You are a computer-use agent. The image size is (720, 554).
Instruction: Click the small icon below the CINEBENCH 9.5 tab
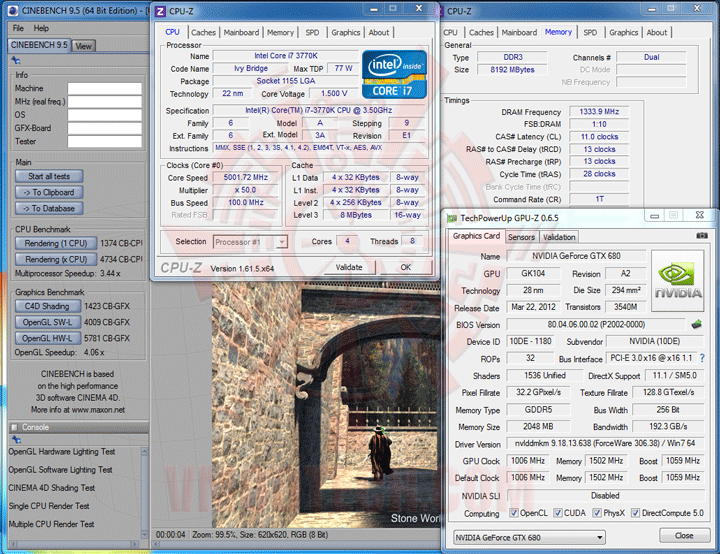point(16,60)
